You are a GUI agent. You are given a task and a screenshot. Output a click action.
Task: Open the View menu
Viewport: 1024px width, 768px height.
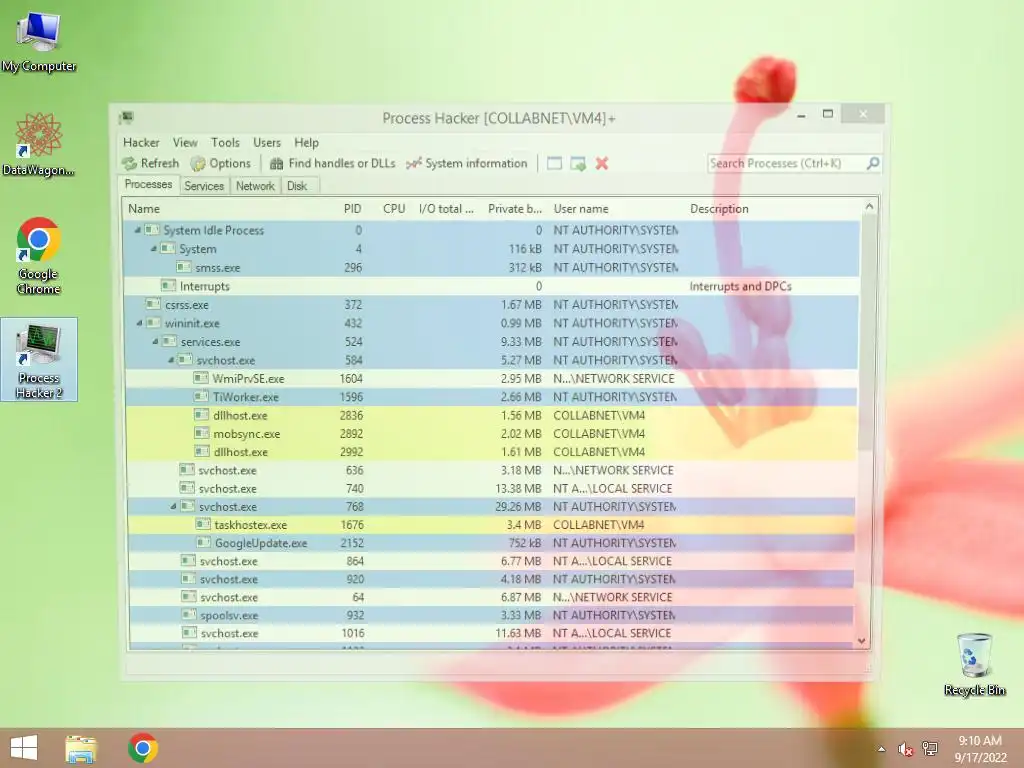pyautogui.click(x=185, y=142)
